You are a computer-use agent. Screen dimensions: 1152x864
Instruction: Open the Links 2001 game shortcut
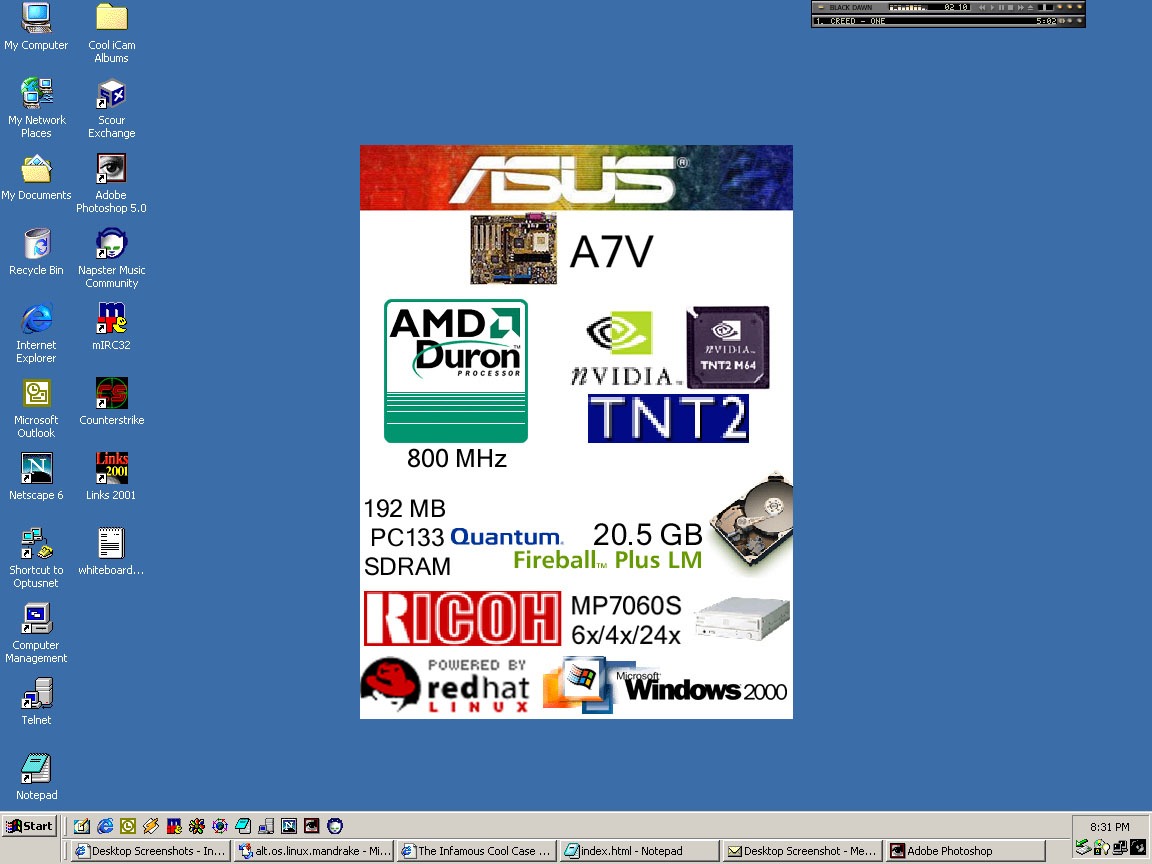click(111, 469)
